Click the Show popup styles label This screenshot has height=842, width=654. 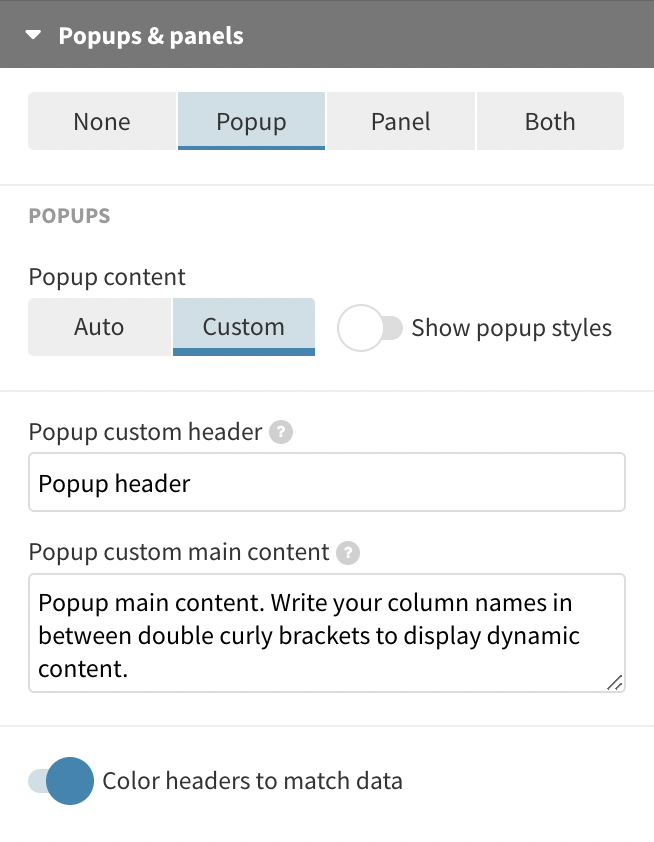(x=512, y=328)
